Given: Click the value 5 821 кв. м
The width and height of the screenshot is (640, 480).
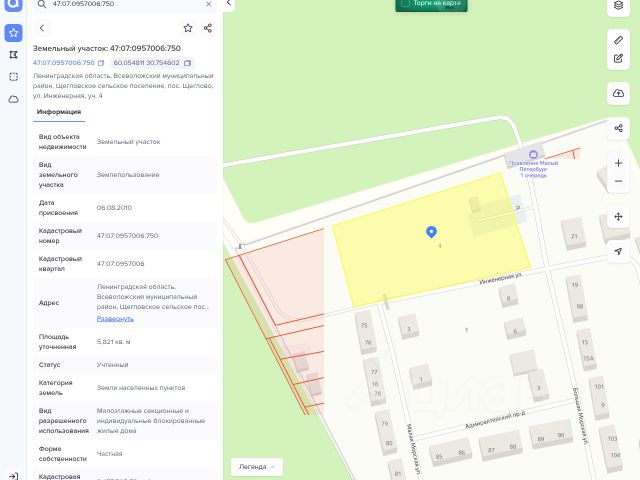Looking at the screenshot, I should (x=113, y=342).
